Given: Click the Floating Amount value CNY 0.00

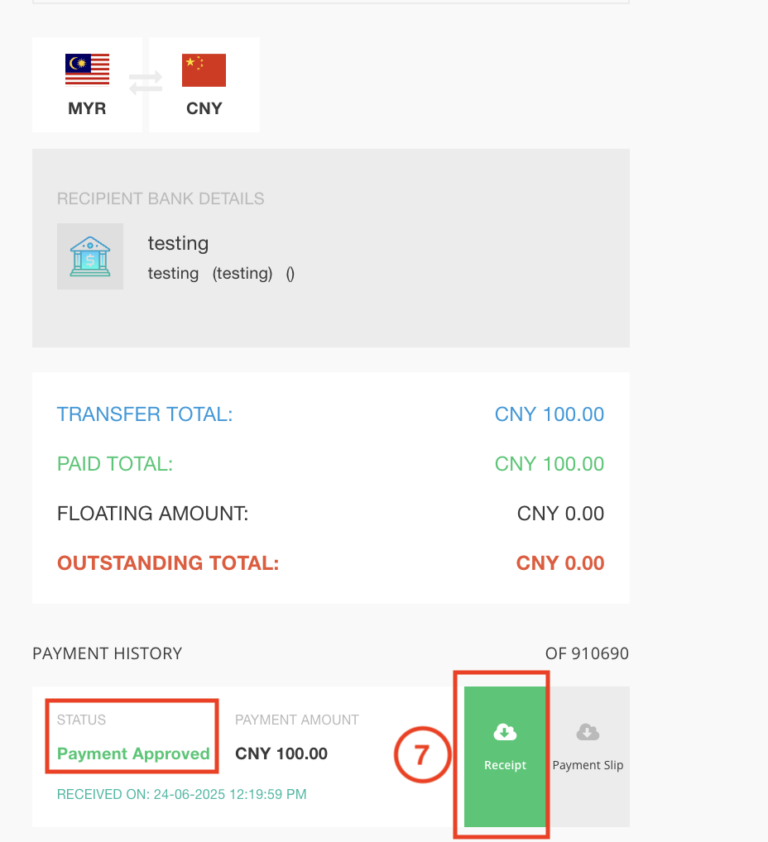Looking at the screenshot, I should click(x=560, y=514).
